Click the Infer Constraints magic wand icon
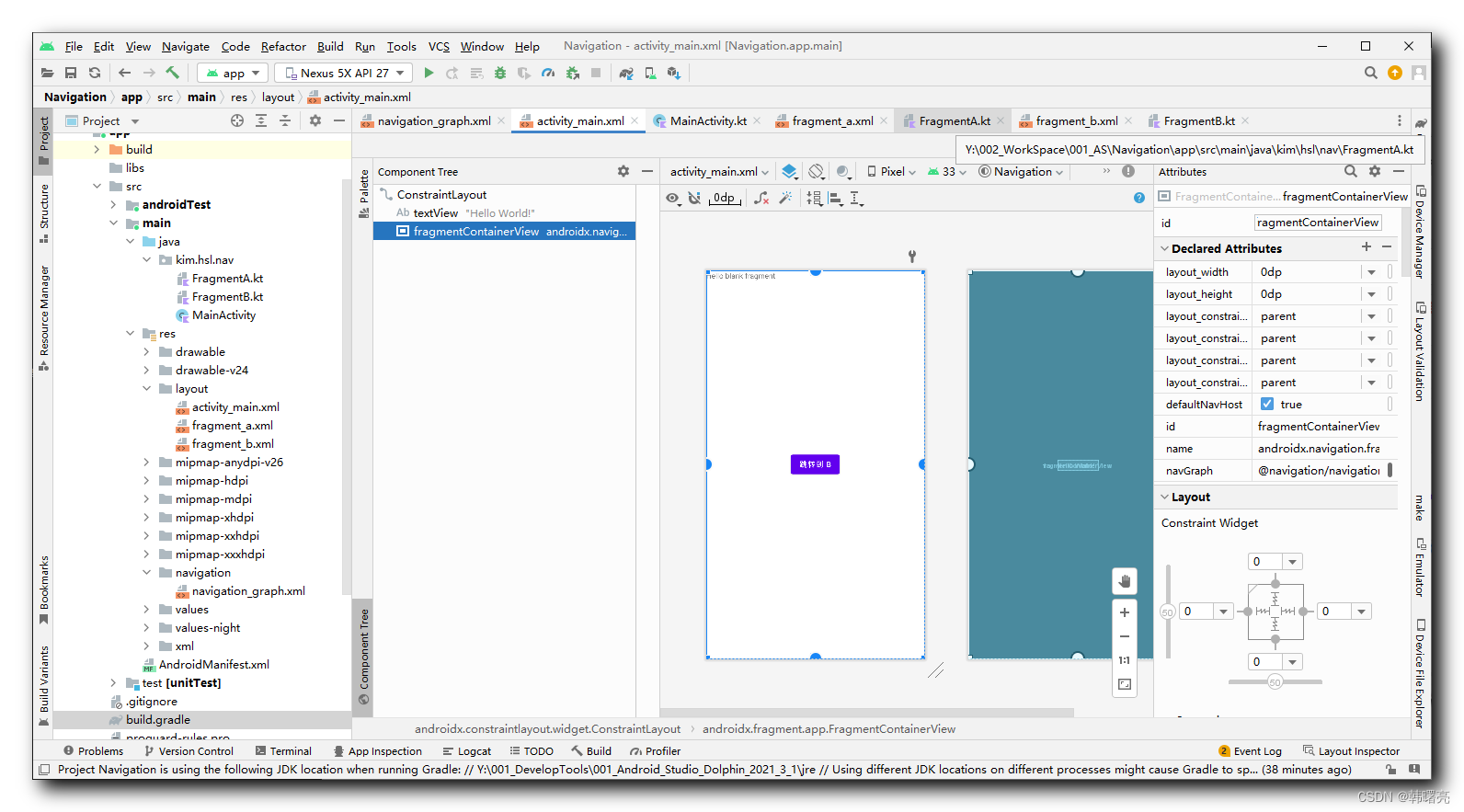 pos(785,198)
